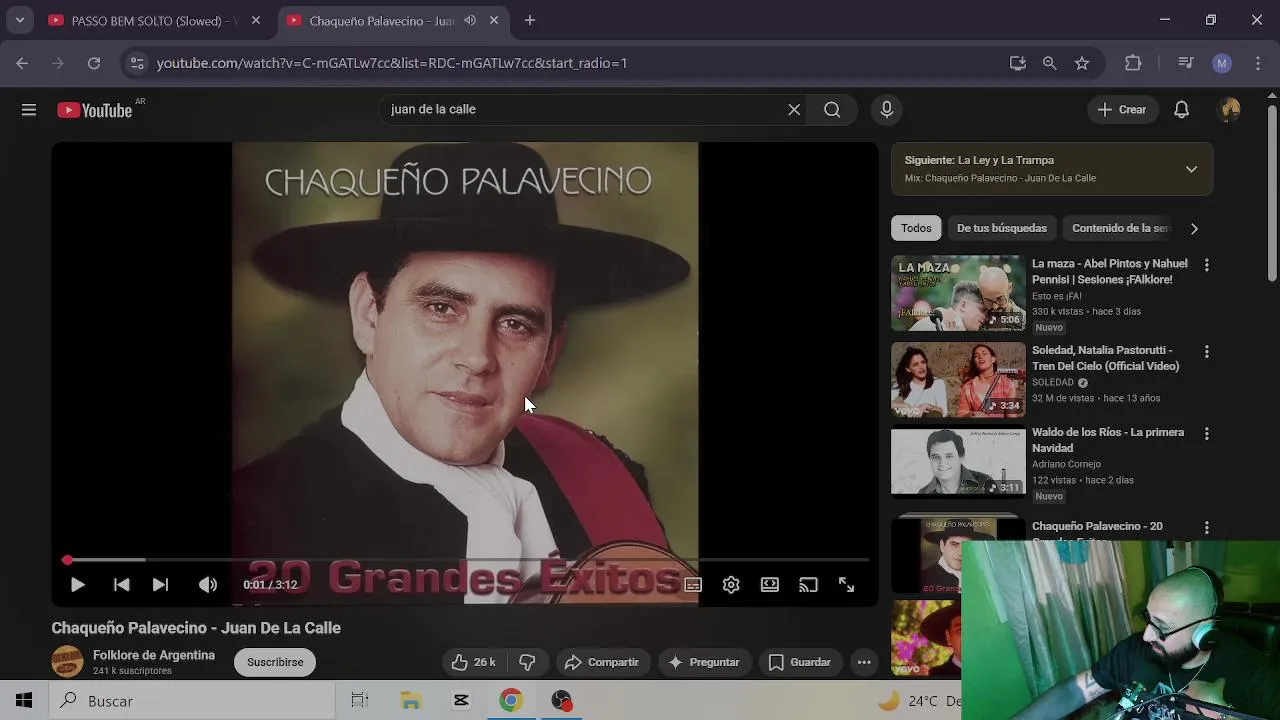Open the player settings gear

[731, 585]
